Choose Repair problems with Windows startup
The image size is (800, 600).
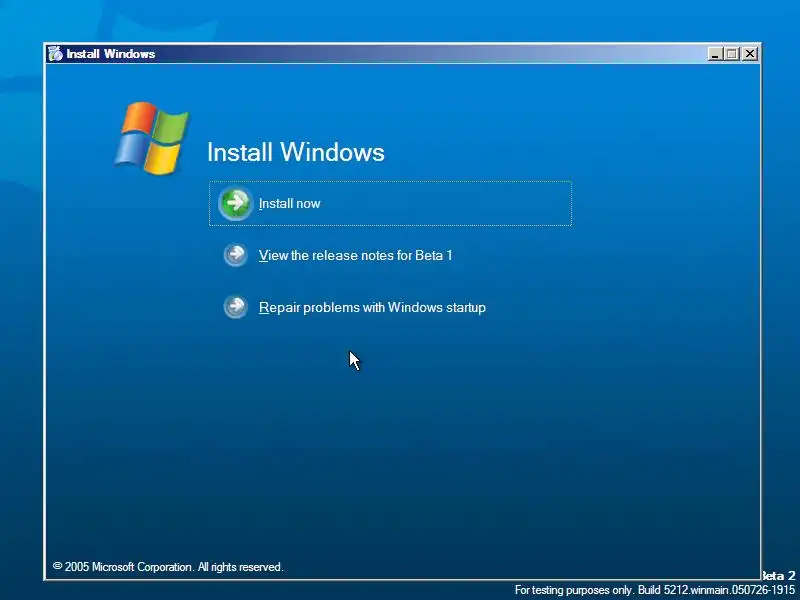[x=372, y=308]
